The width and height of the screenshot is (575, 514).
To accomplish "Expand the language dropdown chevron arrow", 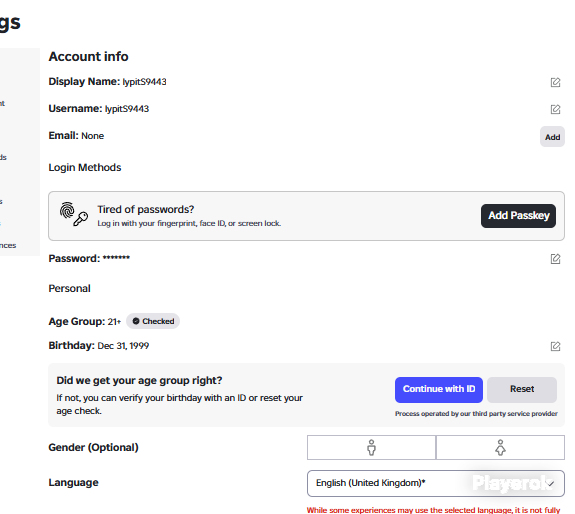I will coord(550,484).
